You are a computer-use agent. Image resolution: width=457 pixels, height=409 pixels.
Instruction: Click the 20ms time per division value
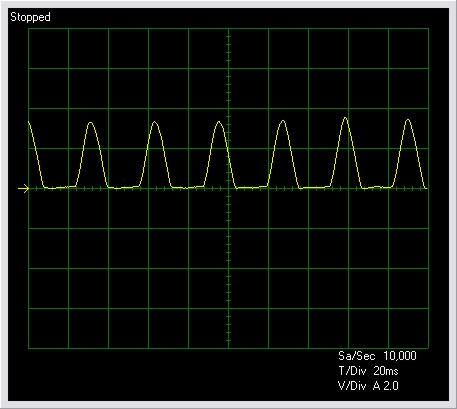point(386,371)
